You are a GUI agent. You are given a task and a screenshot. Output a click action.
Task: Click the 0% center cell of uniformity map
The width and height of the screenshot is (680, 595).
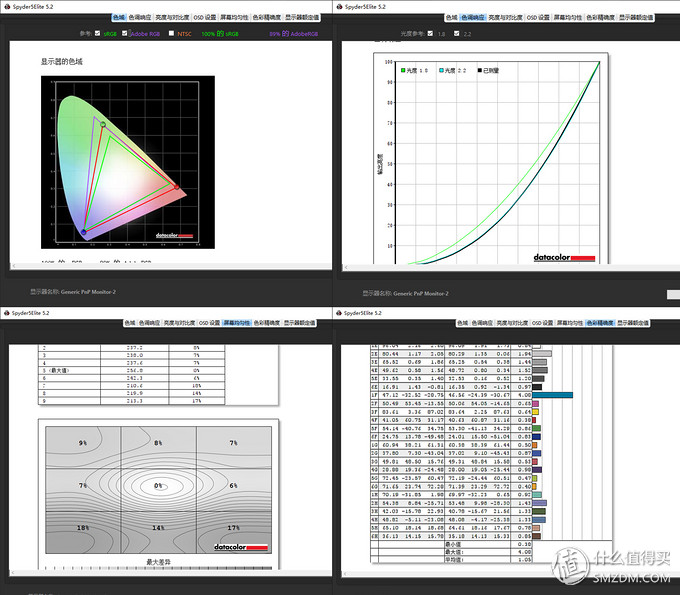tap(157, 485)
